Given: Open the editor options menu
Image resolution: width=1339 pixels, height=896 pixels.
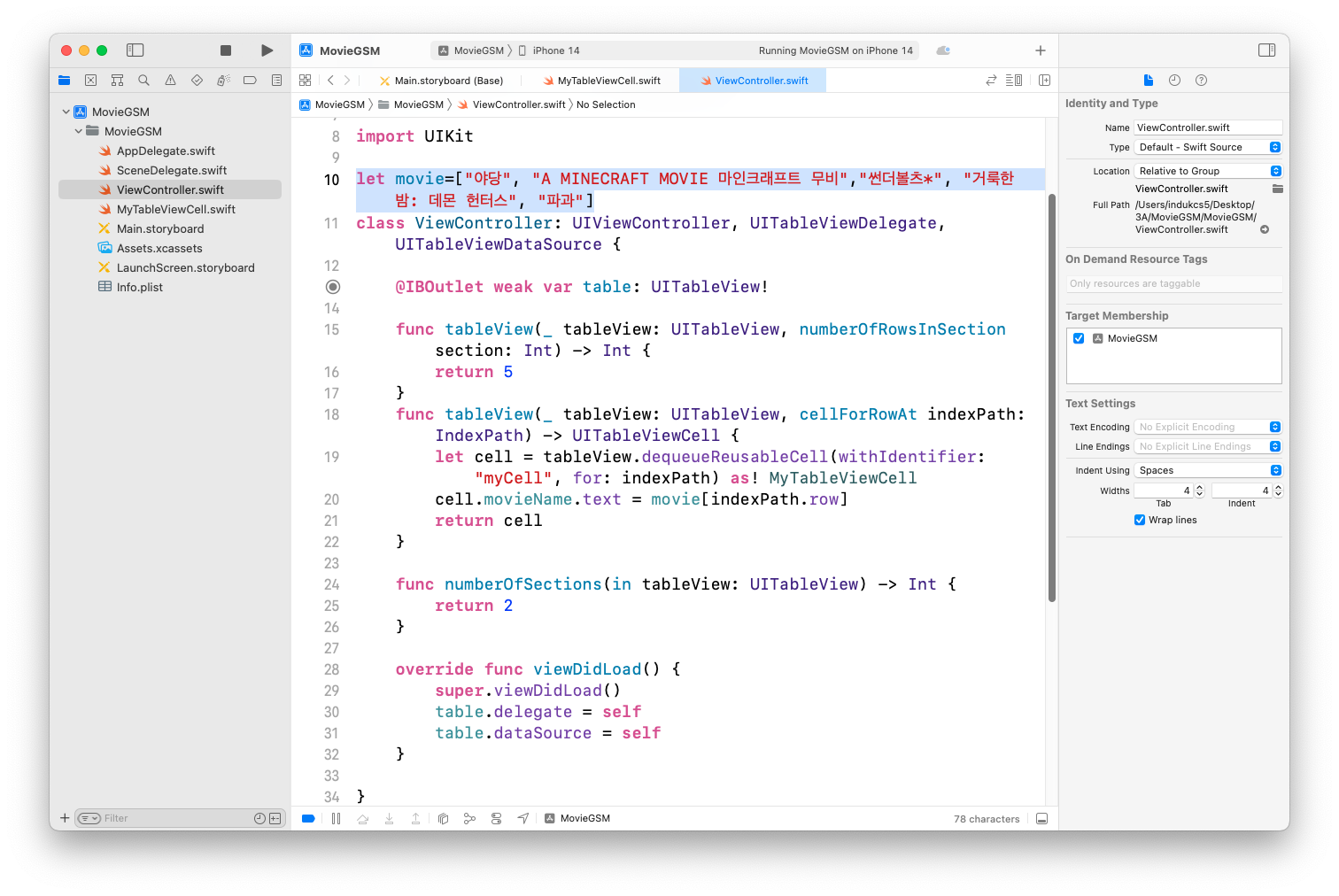Looking at the screenshot, I should click(x=1015, y=81).
